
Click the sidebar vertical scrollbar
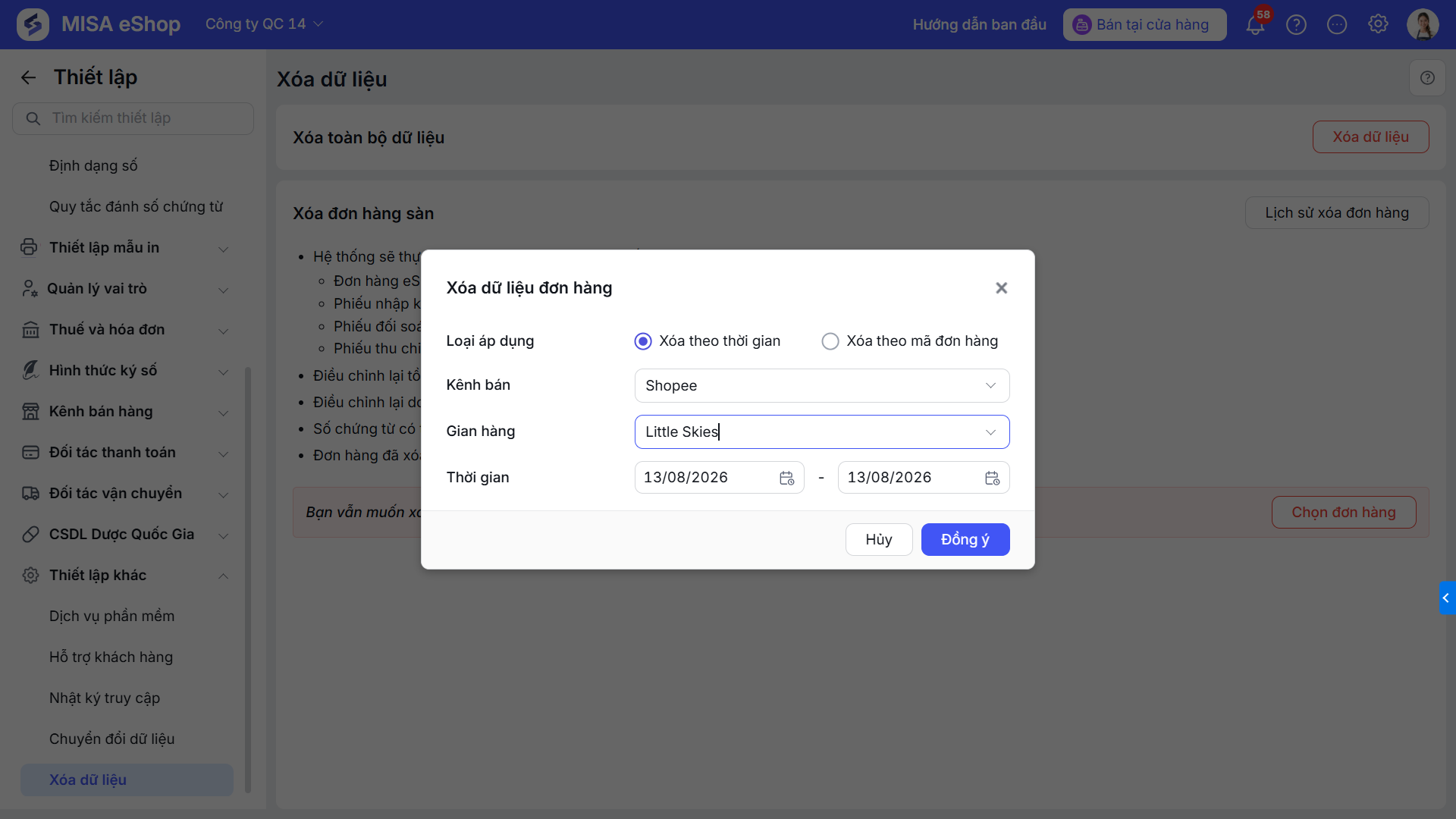point(248,580)
